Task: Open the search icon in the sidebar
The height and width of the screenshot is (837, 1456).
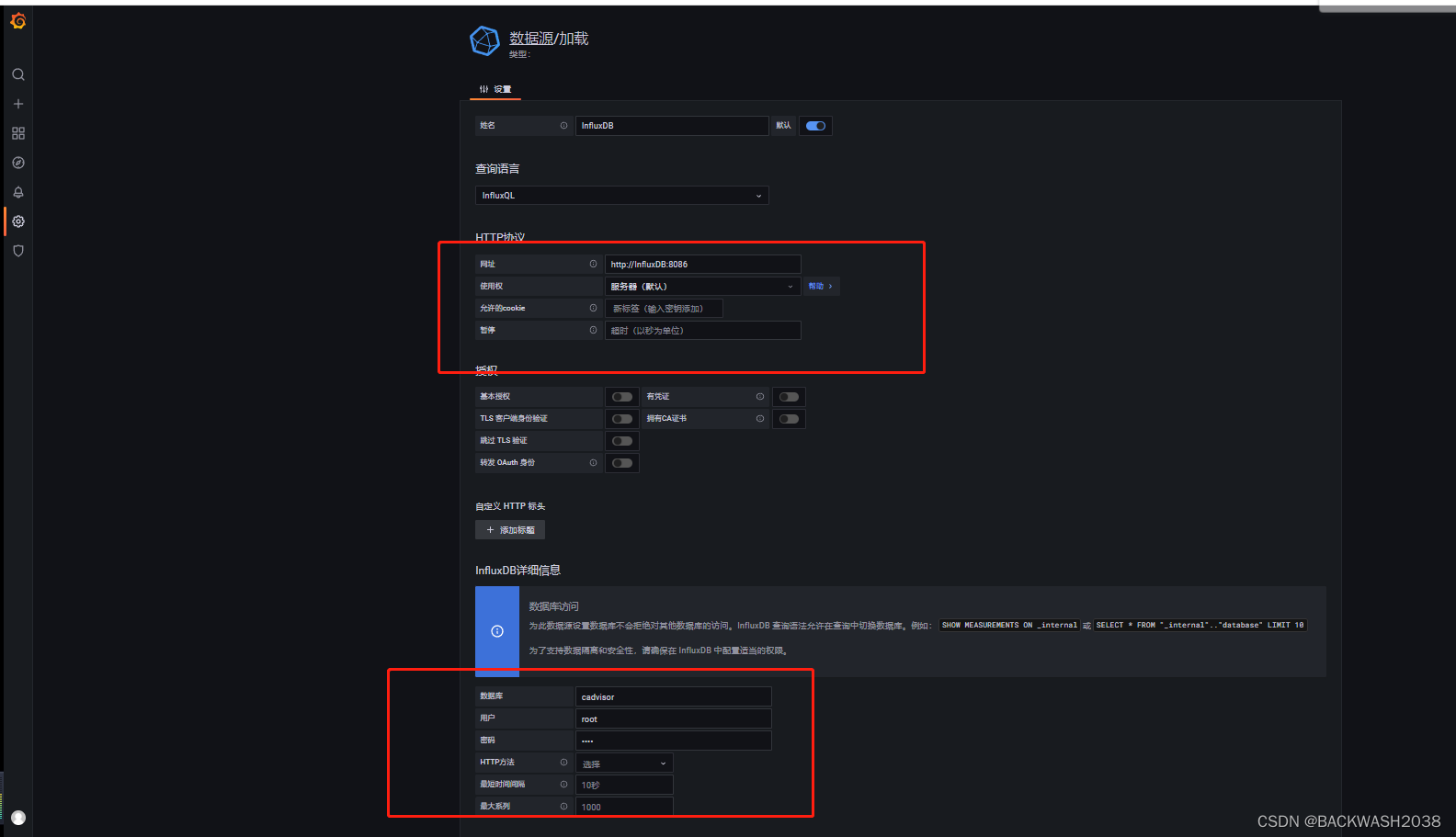Action: tap(17, 74)
